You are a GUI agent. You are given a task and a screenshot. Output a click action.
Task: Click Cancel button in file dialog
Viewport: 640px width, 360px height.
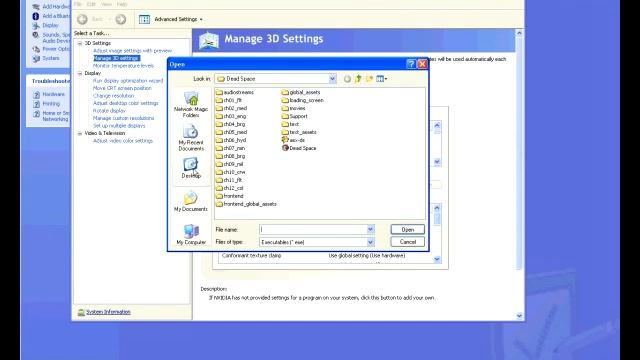point(407,242)
